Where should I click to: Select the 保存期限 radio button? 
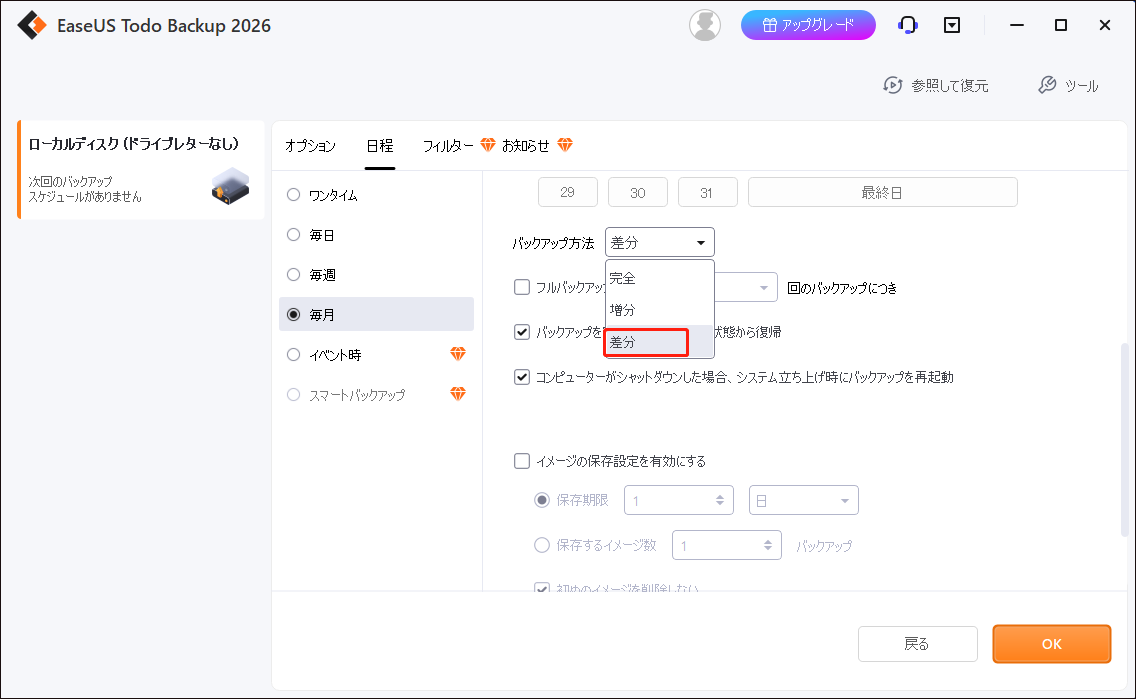pyautogui.click(x=542, y=501)
